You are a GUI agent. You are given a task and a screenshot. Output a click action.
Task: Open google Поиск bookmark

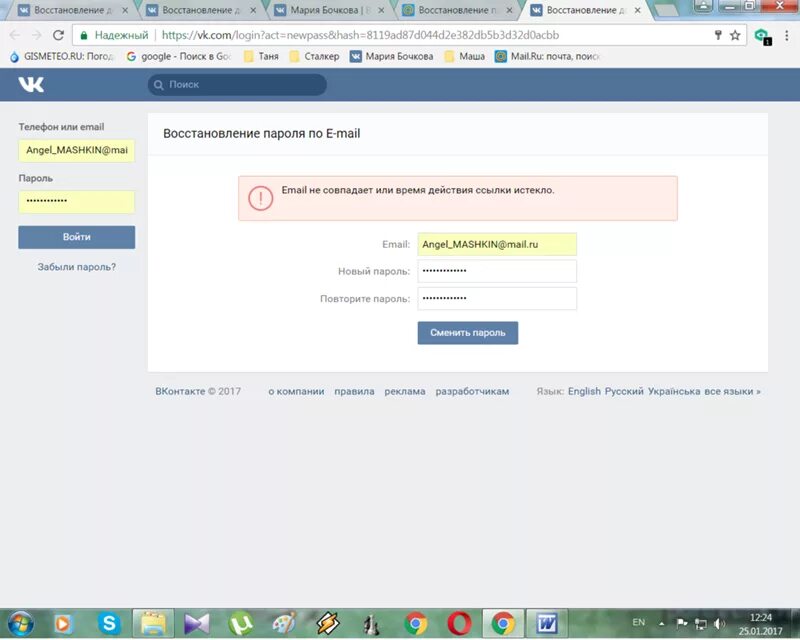point(179,56)
